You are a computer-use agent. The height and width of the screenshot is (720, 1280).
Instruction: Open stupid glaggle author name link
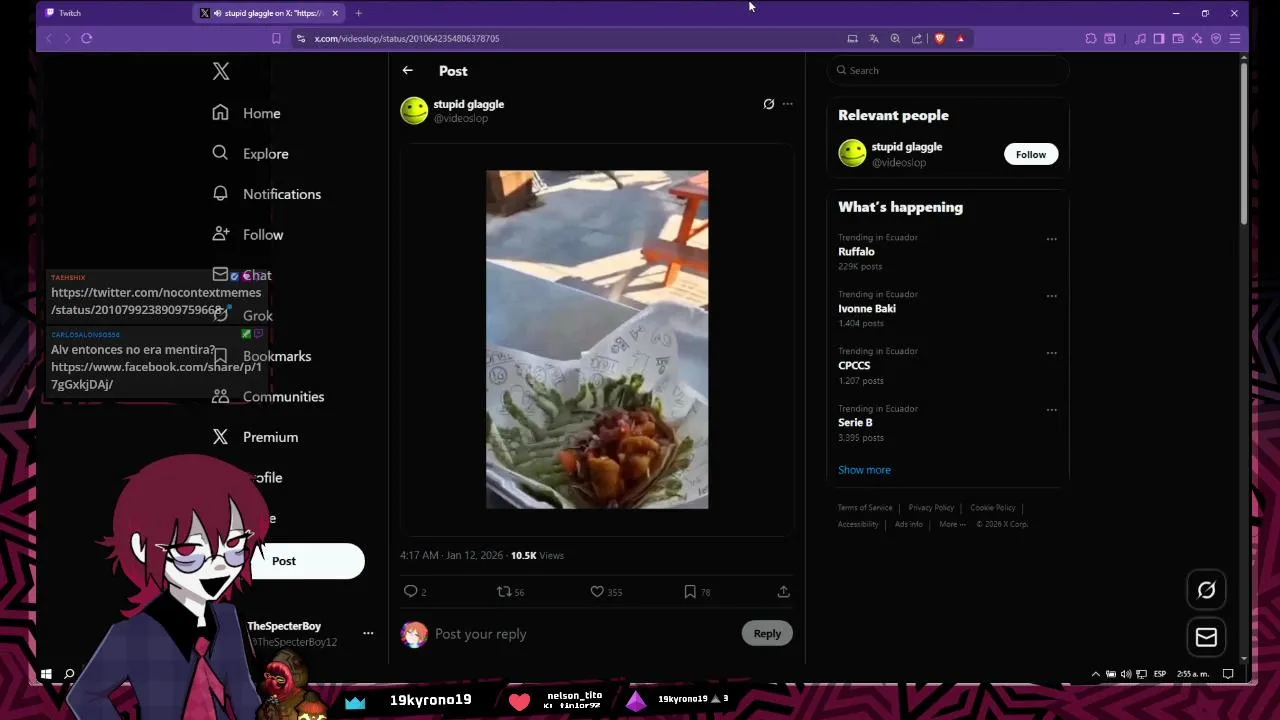pos(468,104)
